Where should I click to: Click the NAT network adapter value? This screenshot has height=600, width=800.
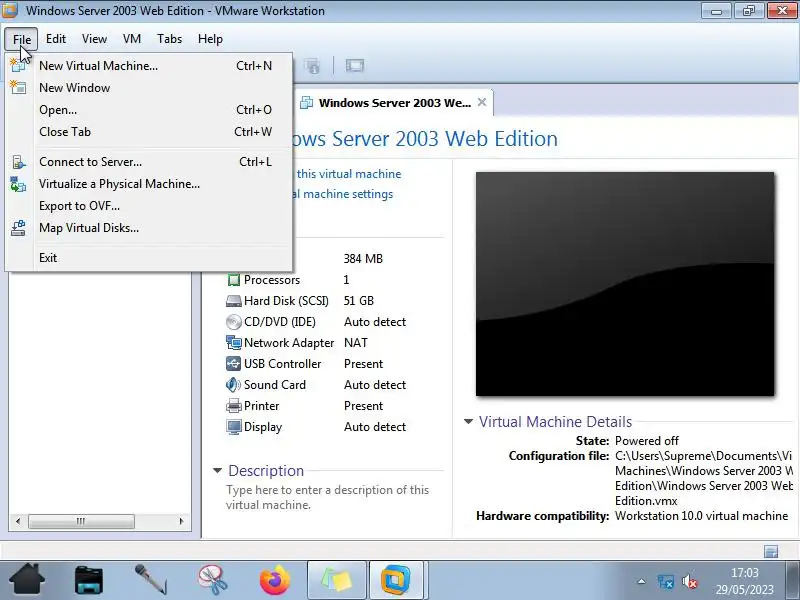[x=356, y=343]
